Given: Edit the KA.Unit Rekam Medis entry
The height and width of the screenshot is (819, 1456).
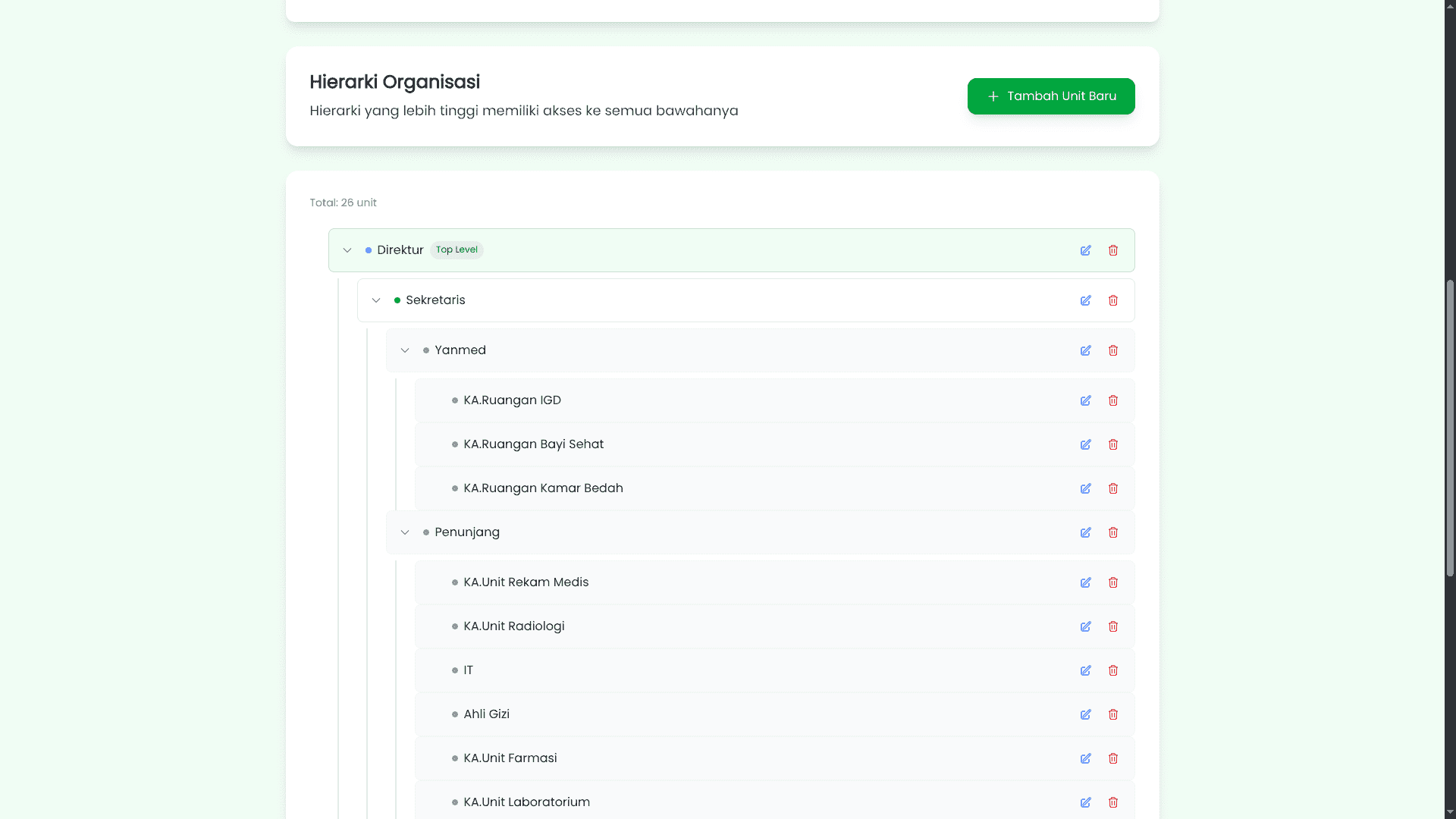Looking at the screenshot, I should [1086, 582].
